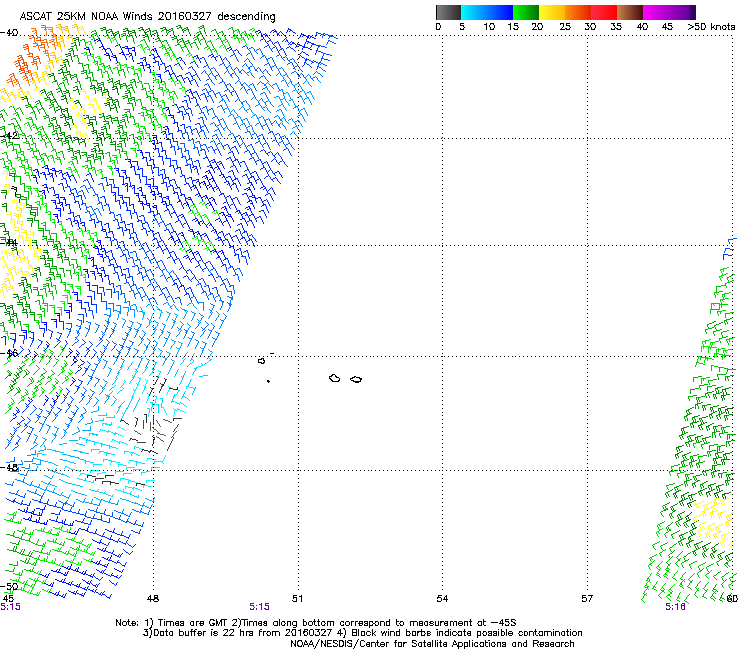Click the note line about Times are GMT
The width and height of the screenshot is (740, 650).
tap(316, 623)
